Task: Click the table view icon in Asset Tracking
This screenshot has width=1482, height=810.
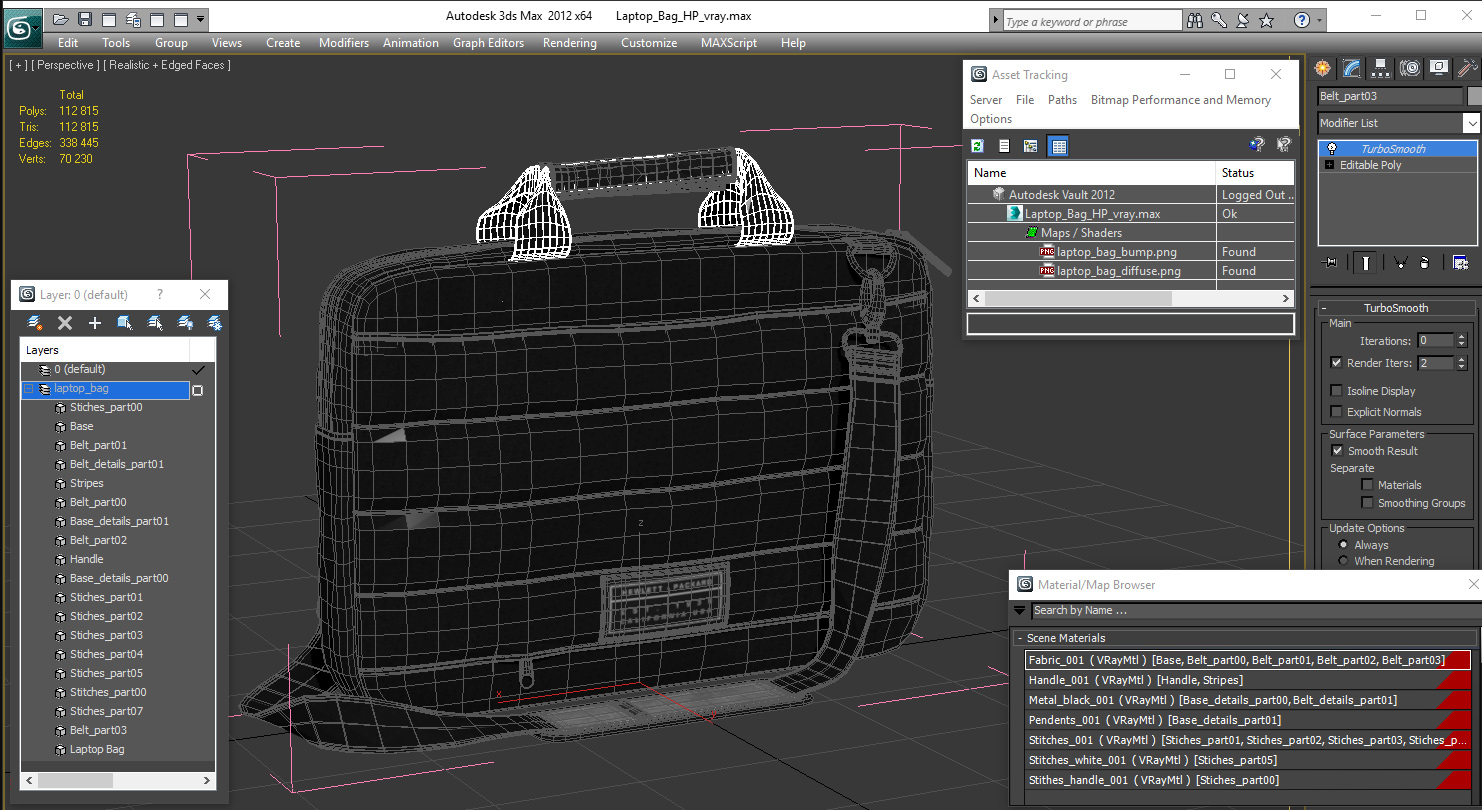Action: 1058,146
